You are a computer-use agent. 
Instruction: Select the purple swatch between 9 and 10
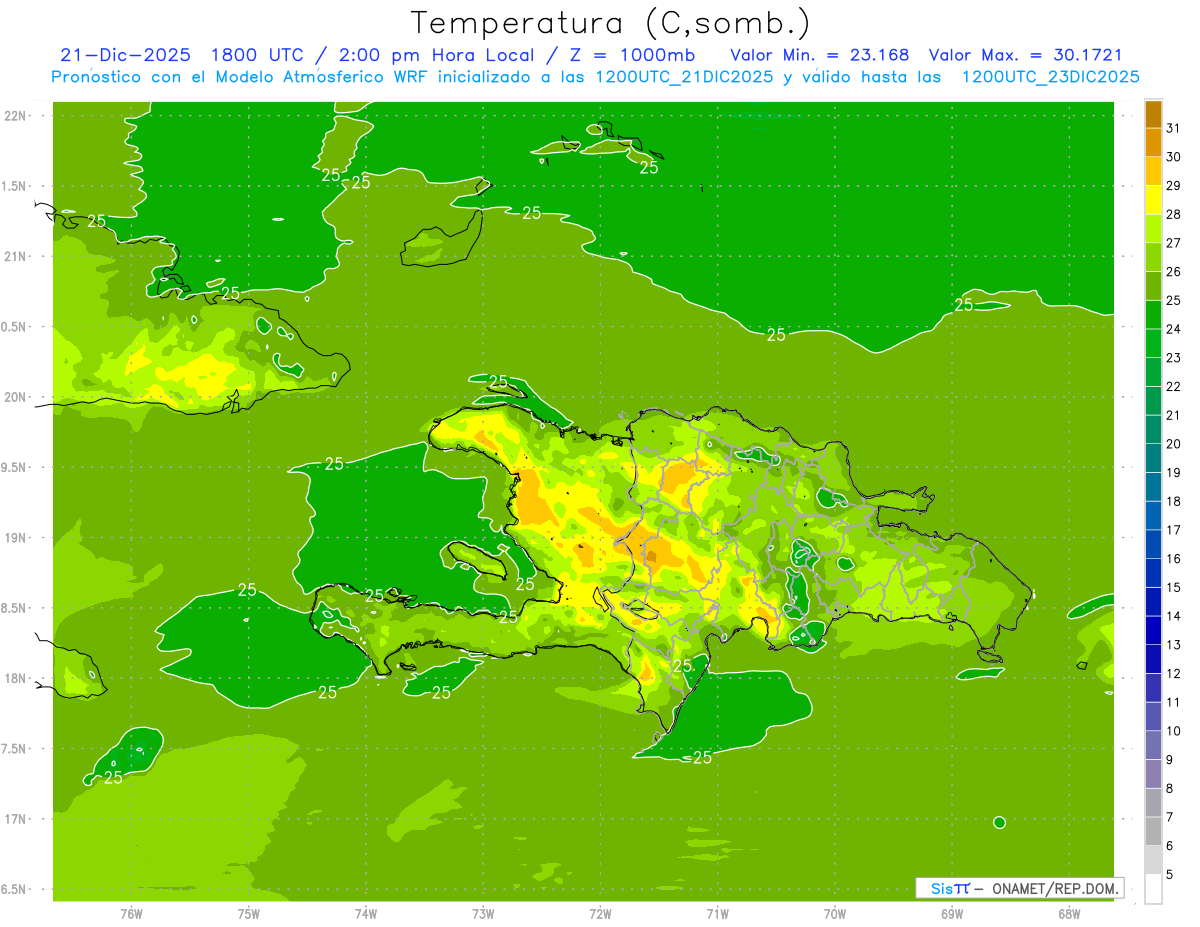pos(1153,745)
